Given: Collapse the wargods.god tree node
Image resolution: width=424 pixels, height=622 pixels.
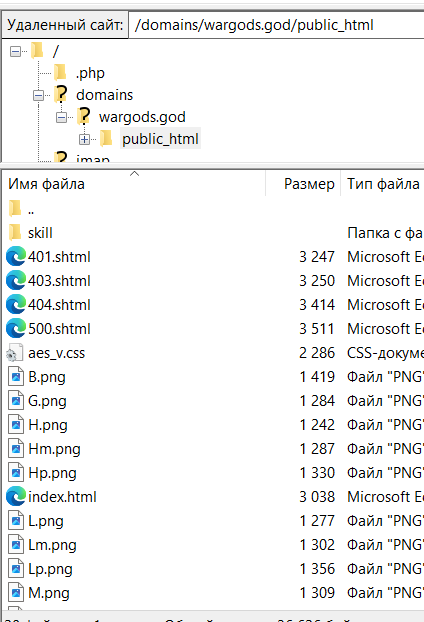Looking at the screenshot, I should click(x=61, y=117).
